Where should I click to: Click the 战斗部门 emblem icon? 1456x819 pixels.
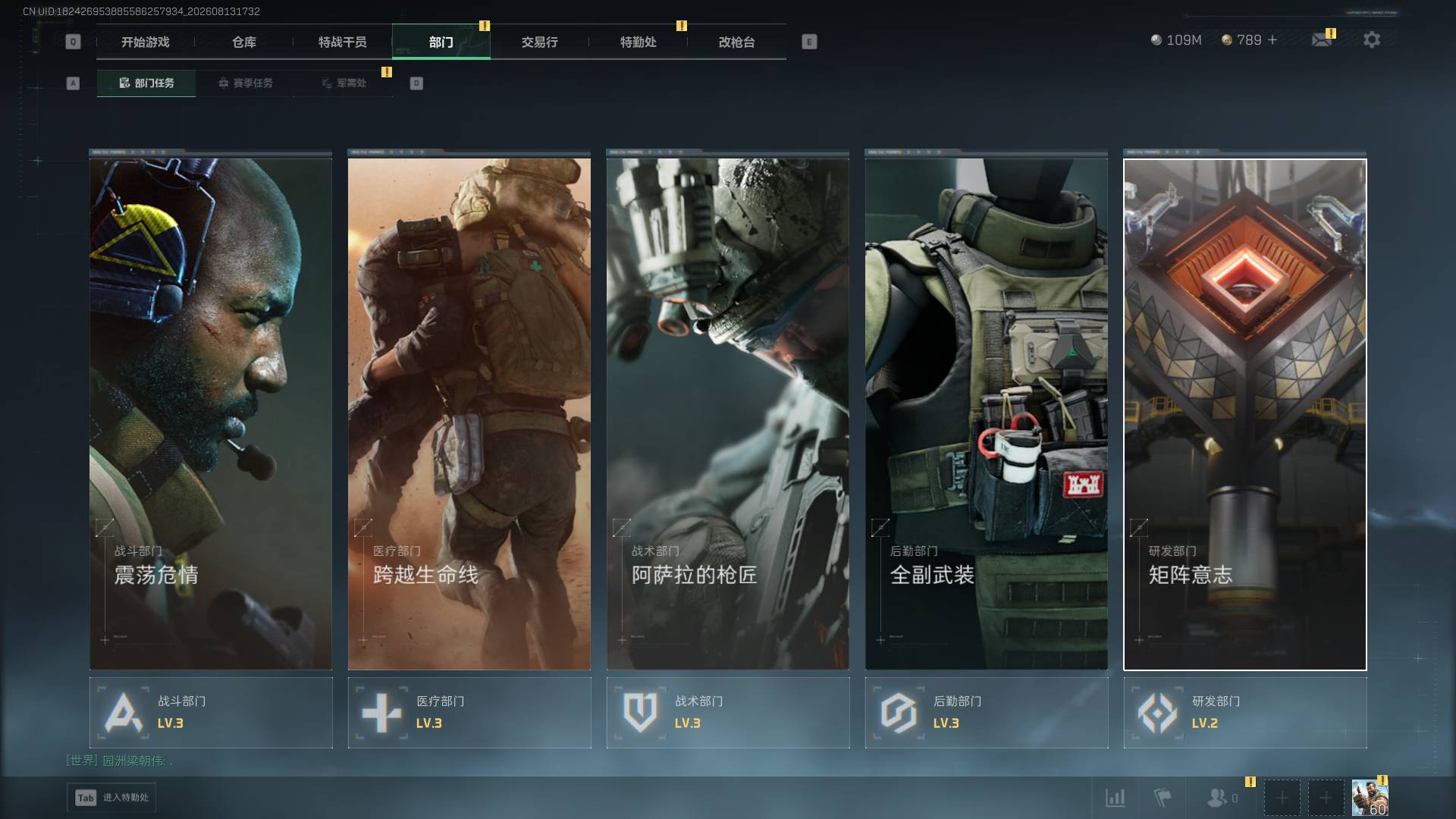point(124,713)
